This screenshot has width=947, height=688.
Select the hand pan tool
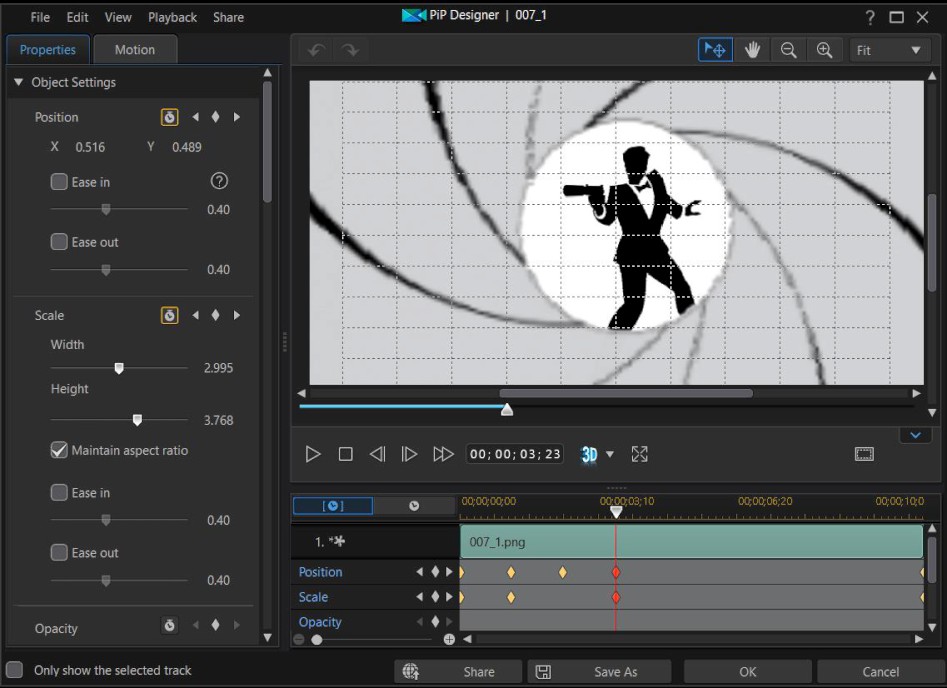coord(752,50)
